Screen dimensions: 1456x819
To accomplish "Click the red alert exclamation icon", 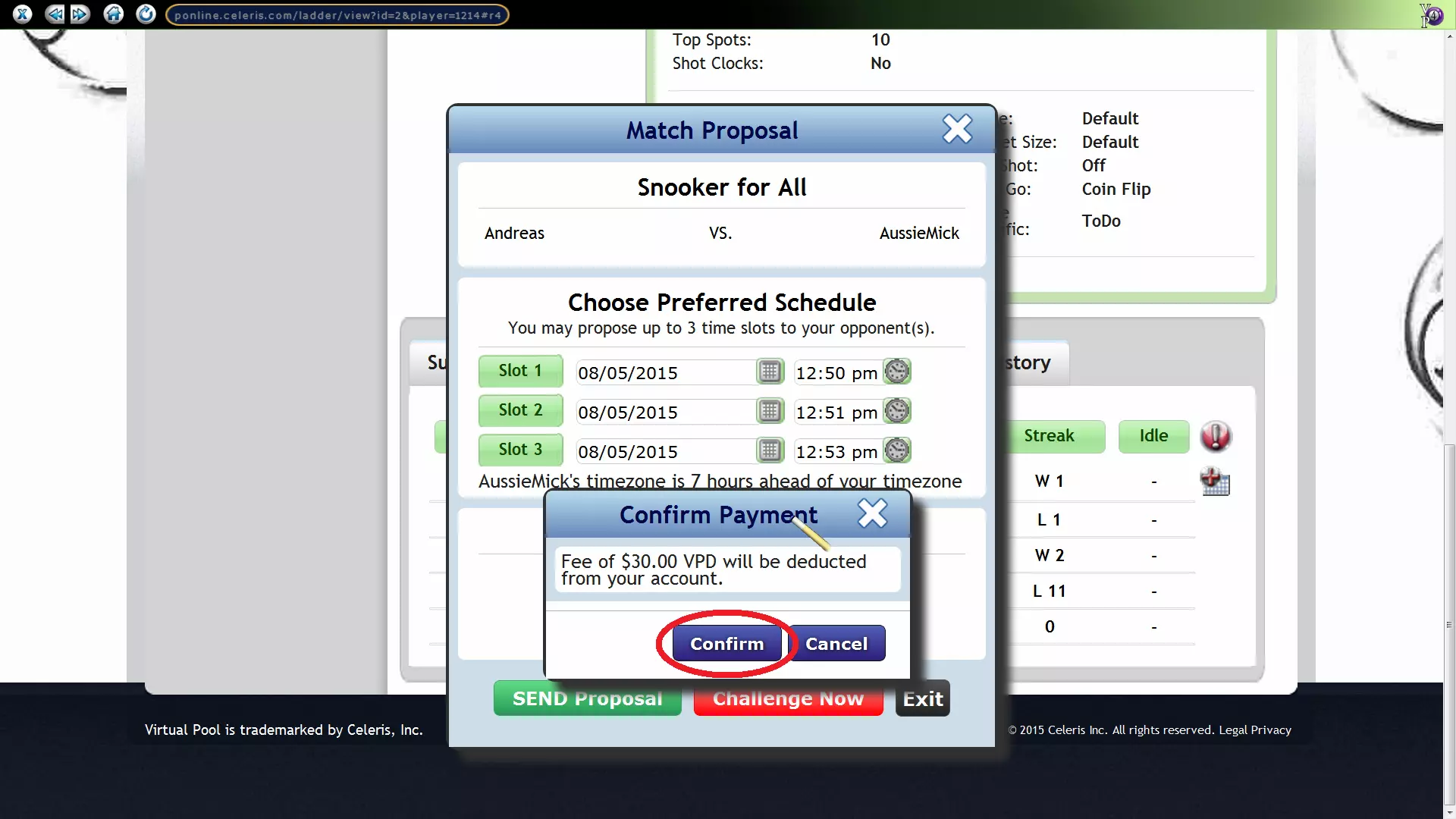I will (1216, 436).
